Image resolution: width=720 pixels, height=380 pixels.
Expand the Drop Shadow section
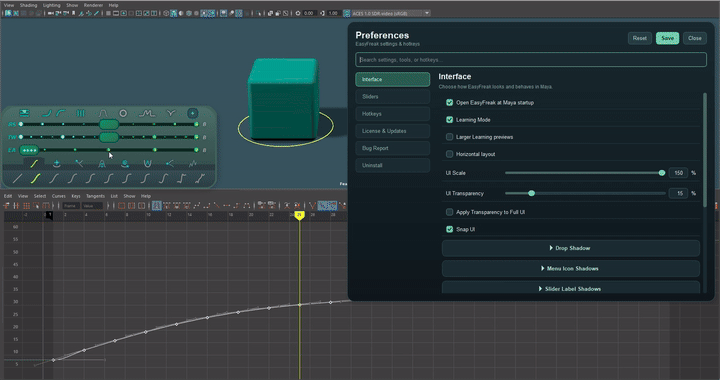click(570, 248)
